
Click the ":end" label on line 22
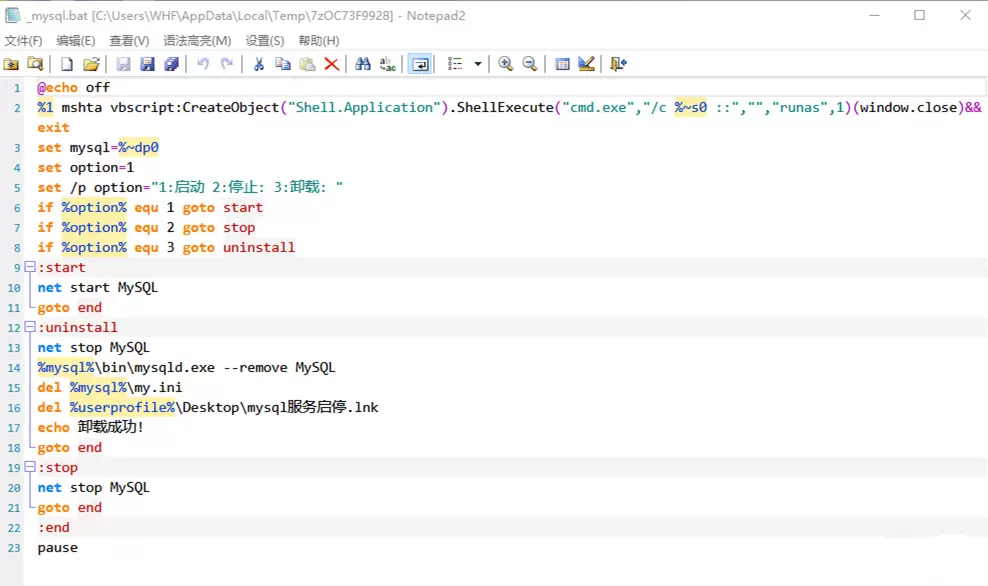54,528
